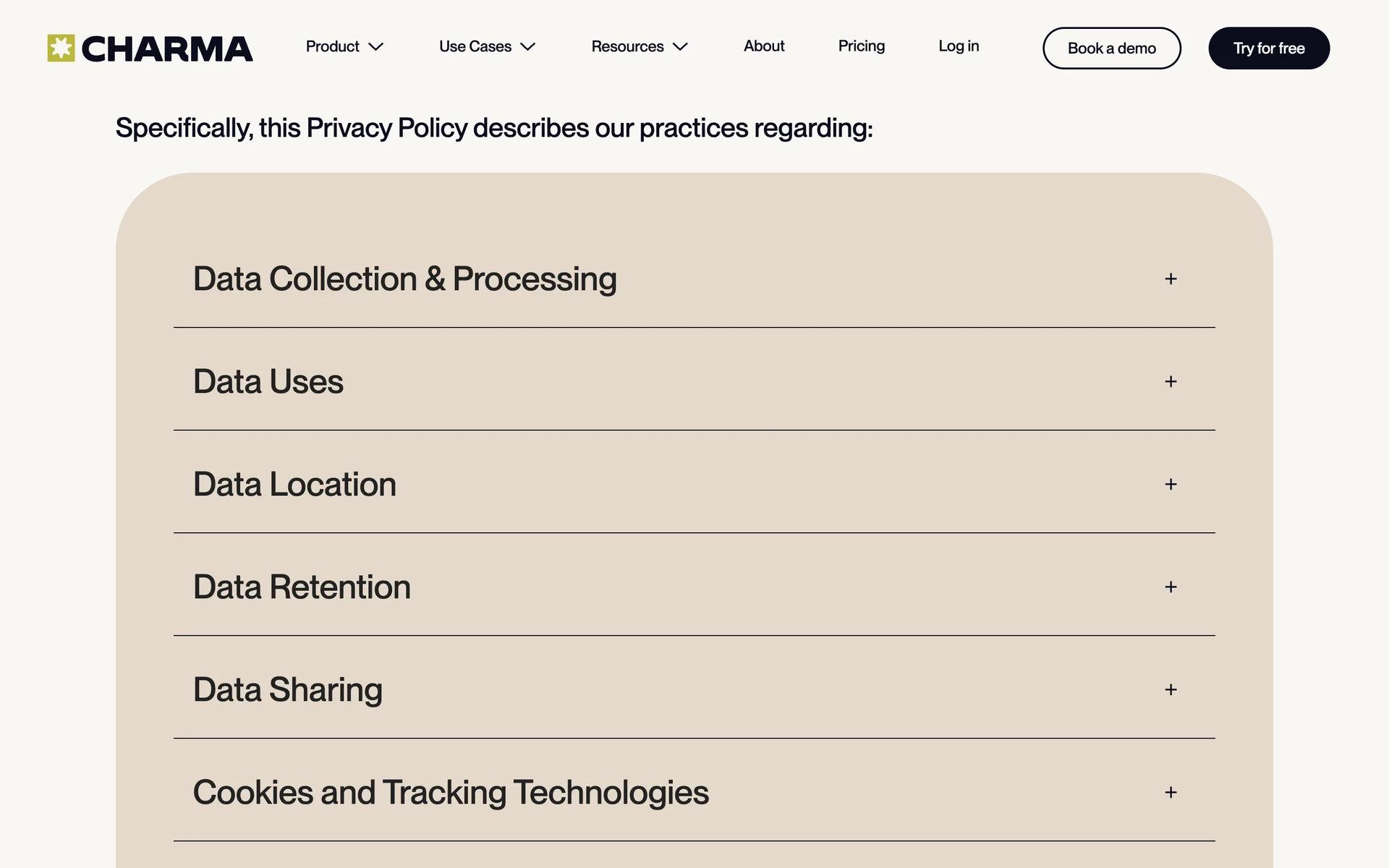Click the plus icon beside Data Sharing
Image resolution: width=1389 pixels, height=868 pixels.
(x=1171, y=690)
